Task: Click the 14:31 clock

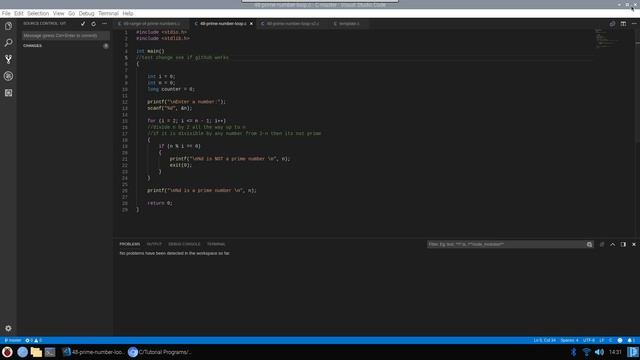Action: coord(615,352)
